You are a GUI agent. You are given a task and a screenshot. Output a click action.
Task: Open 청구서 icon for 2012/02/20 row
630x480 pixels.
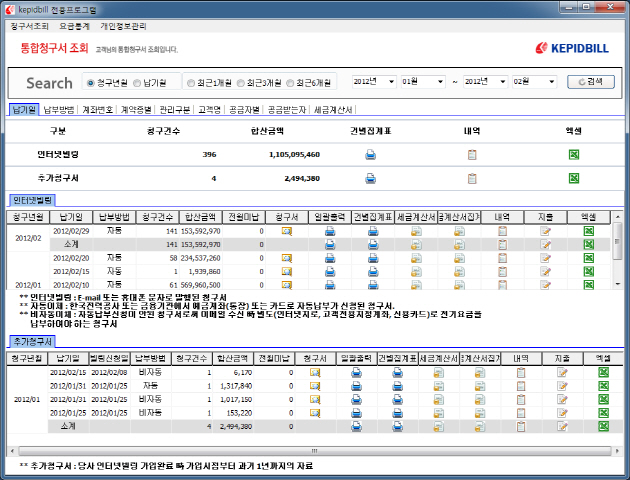tap(287, 258)
